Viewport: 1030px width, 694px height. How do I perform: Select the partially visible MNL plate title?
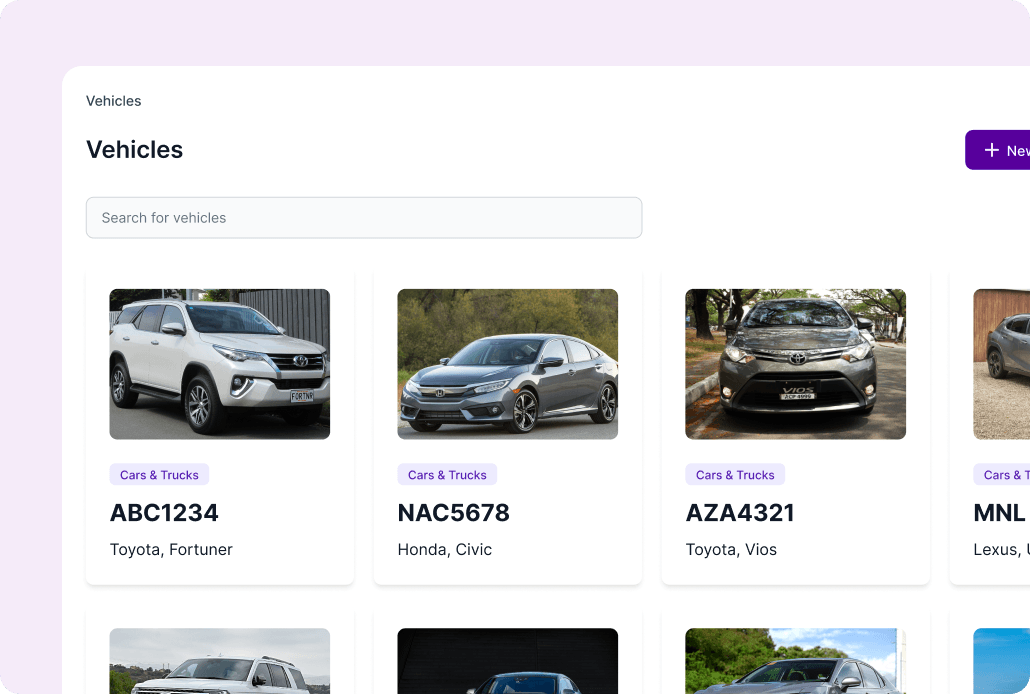tap(1000, 513)
